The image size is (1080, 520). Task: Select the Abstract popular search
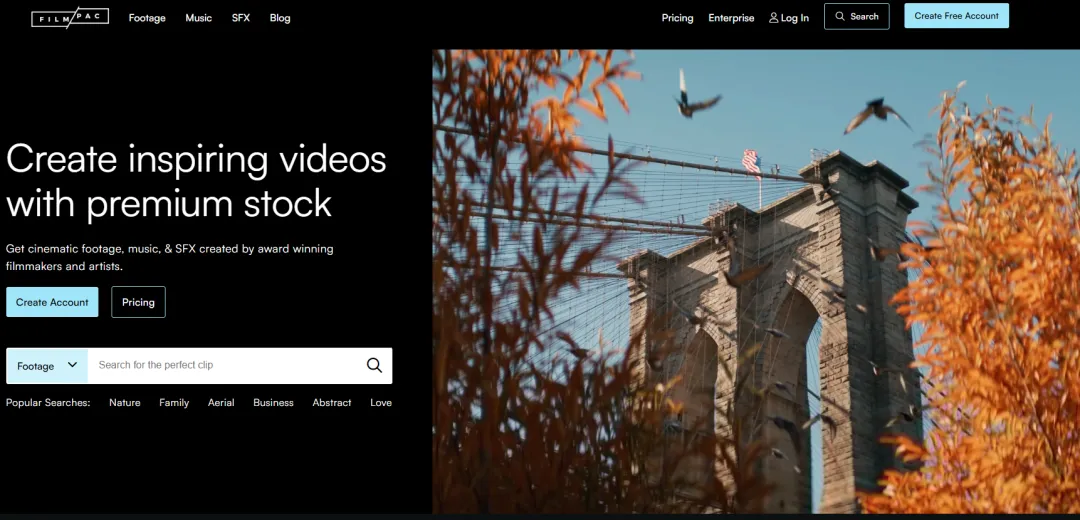(x=332, y=403)
